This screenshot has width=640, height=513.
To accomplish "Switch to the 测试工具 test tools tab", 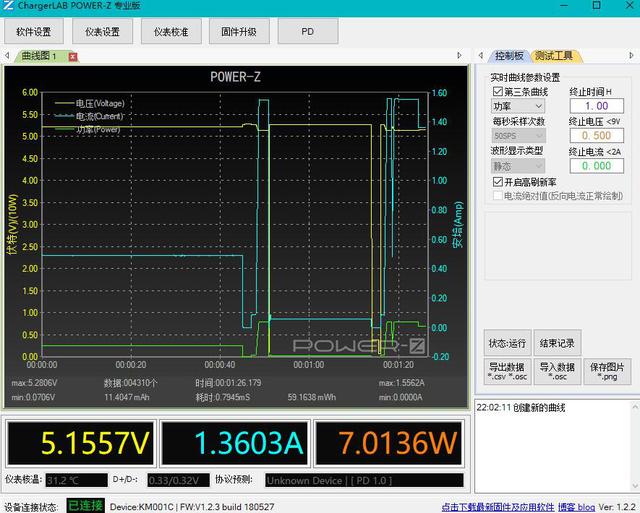I will 554,56.
